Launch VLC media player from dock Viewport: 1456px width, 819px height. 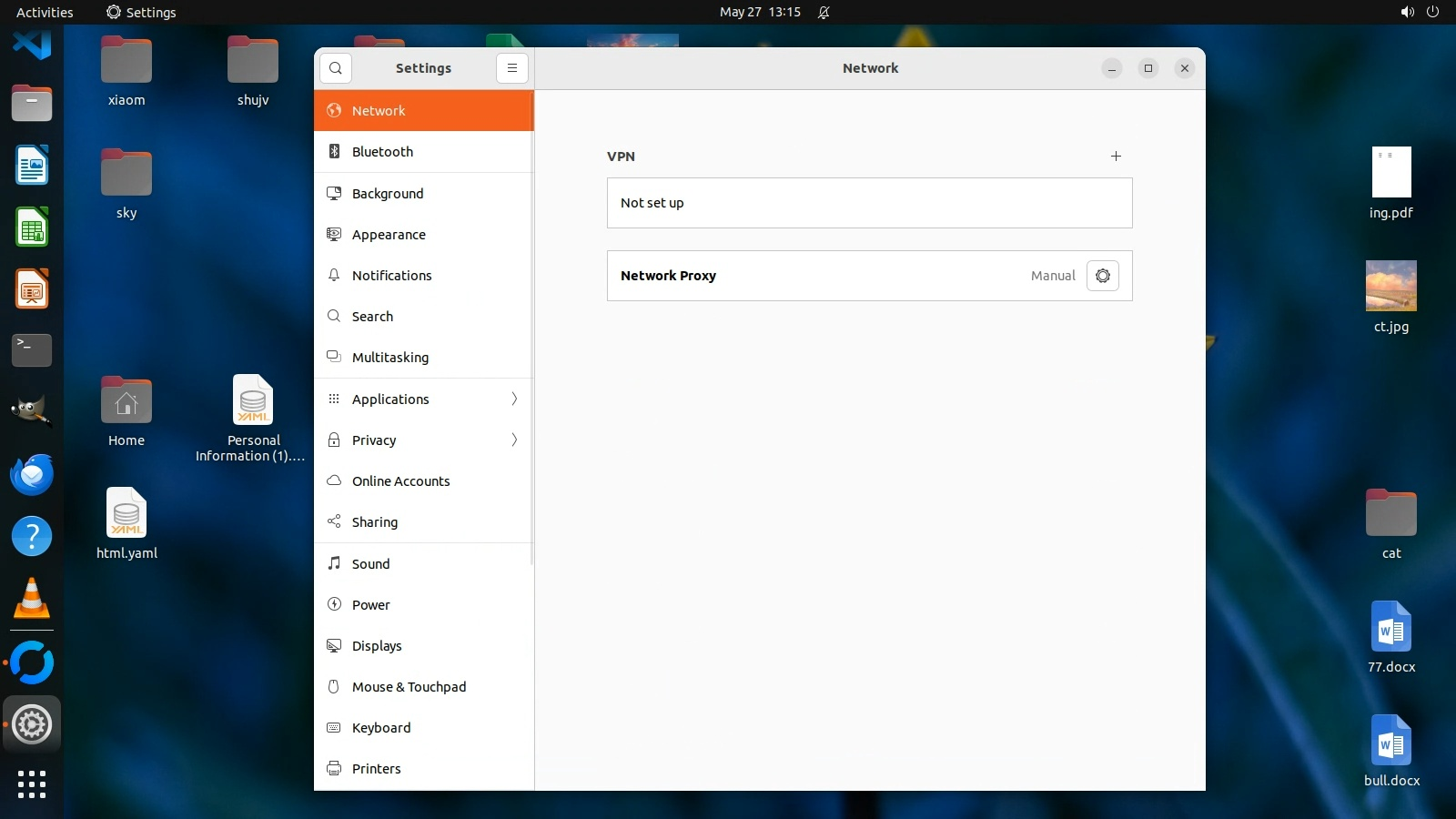(x=32, y=598)
